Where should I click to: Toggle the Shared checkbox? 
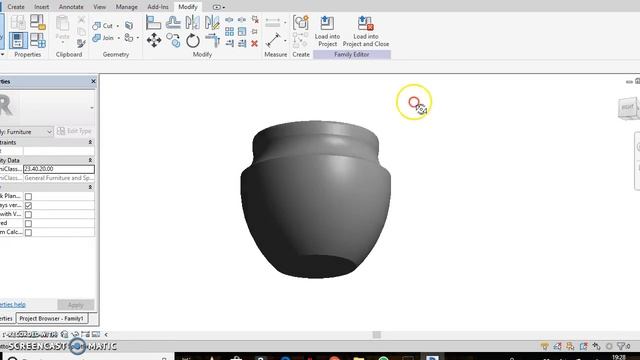click(x=28, y=223)
